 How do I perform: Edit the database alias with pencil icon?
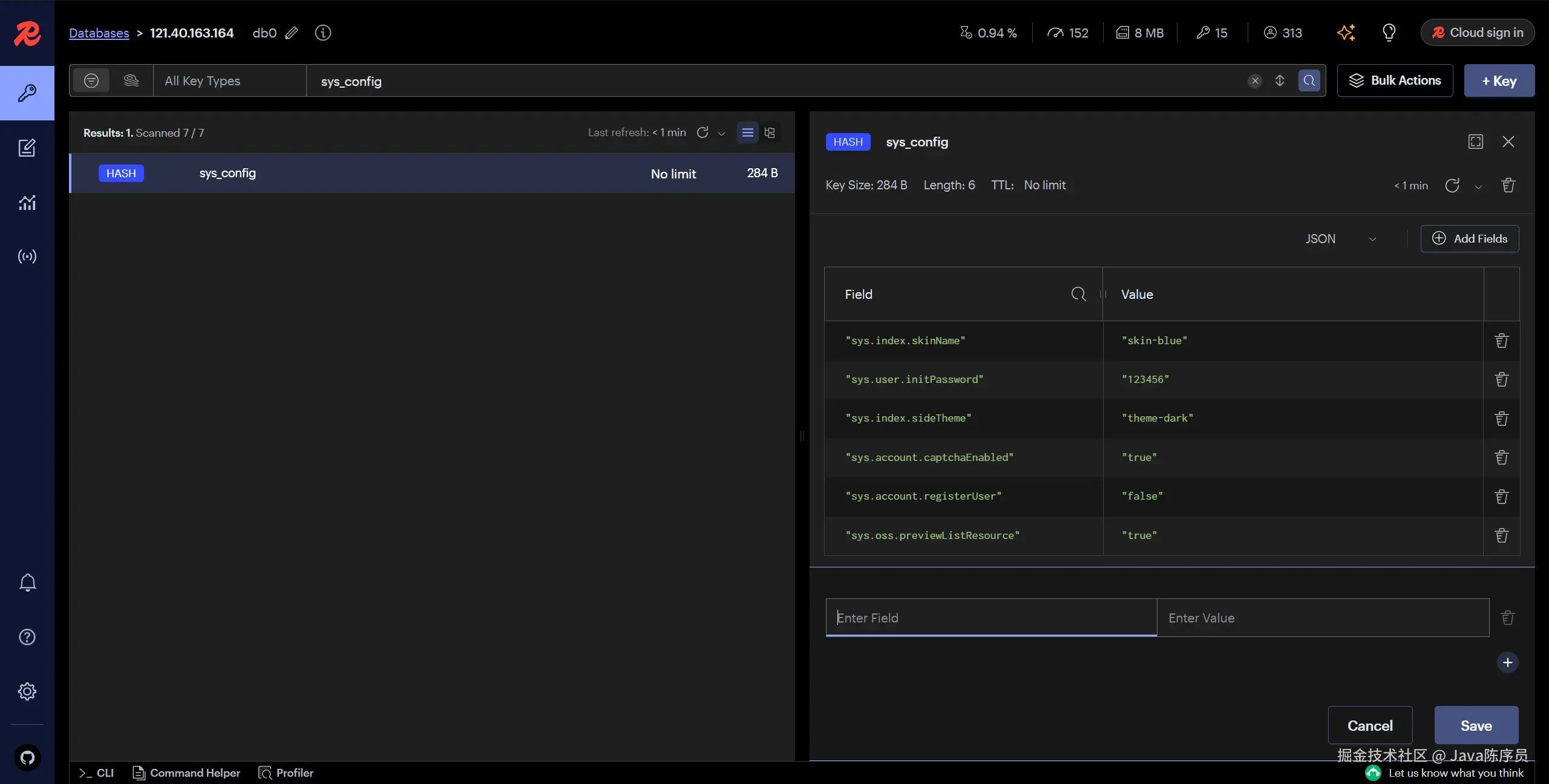292,33
